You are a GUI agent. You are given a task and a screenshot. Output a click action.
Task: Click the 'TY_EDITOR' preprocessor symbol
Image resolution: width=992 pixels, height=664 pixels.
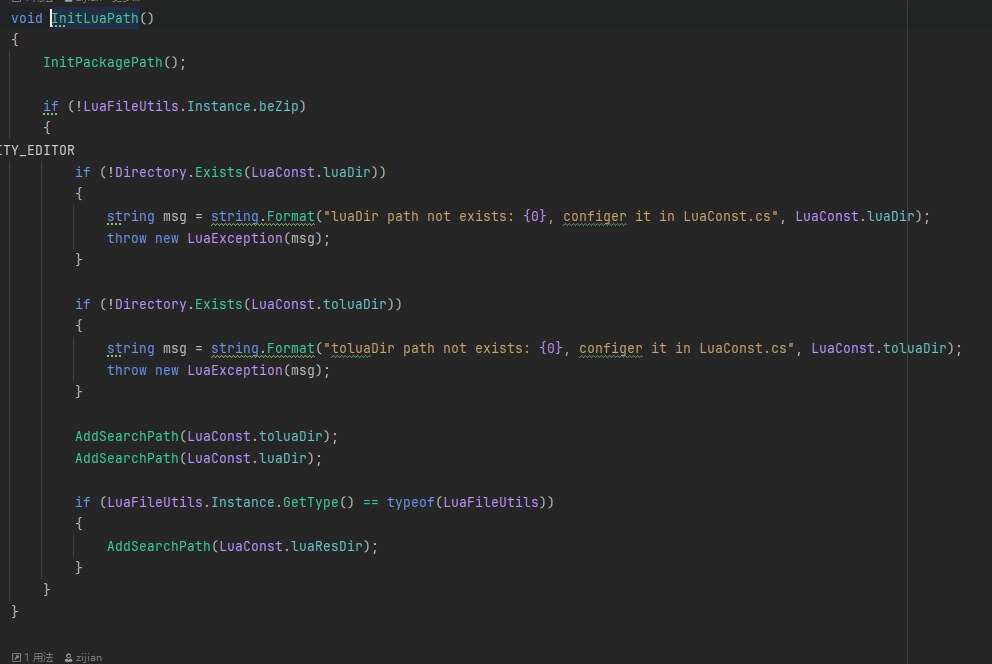[37, 151]
